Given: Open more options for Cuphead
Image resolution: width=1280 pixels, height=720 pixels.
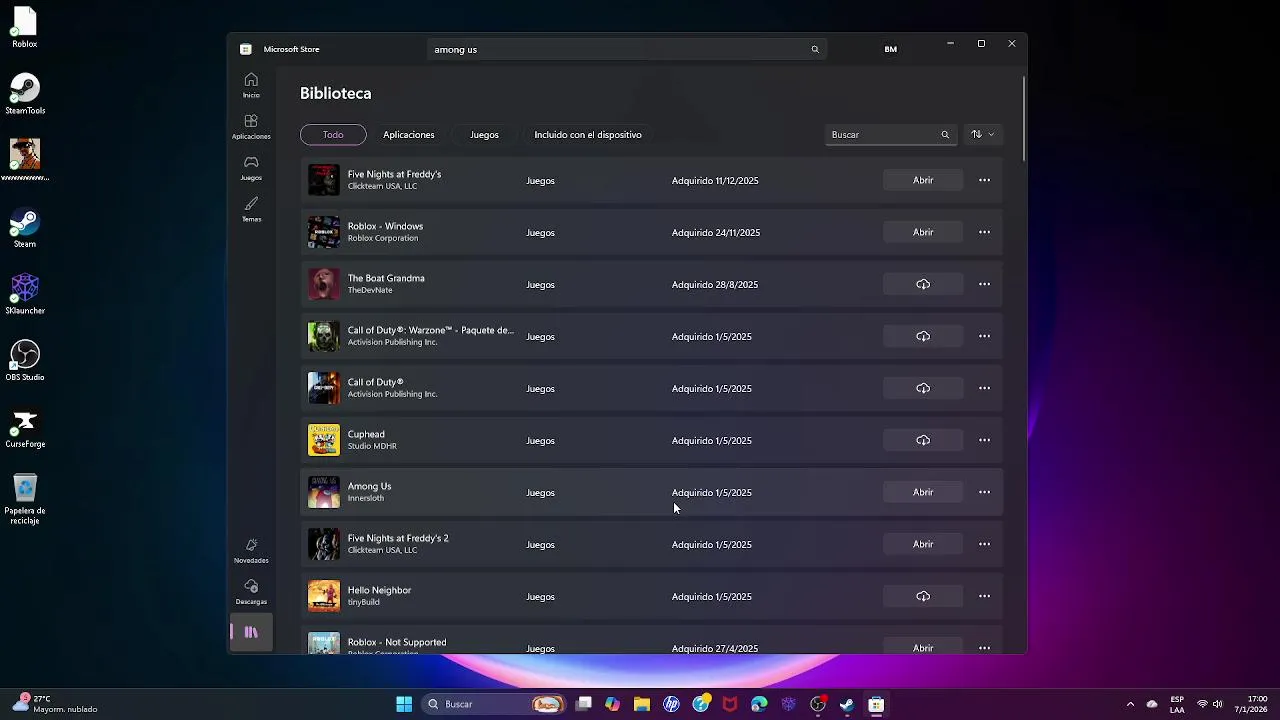Looking at the screenshot, I should coord(984,440).
